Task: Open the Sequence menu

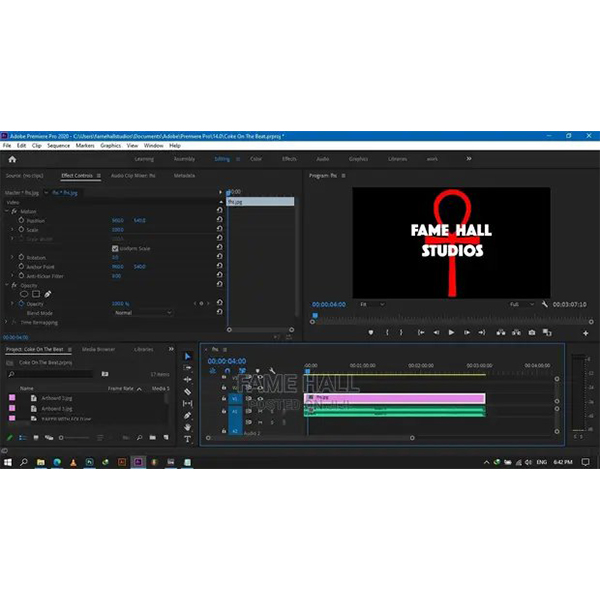Action: coord(58,146)
